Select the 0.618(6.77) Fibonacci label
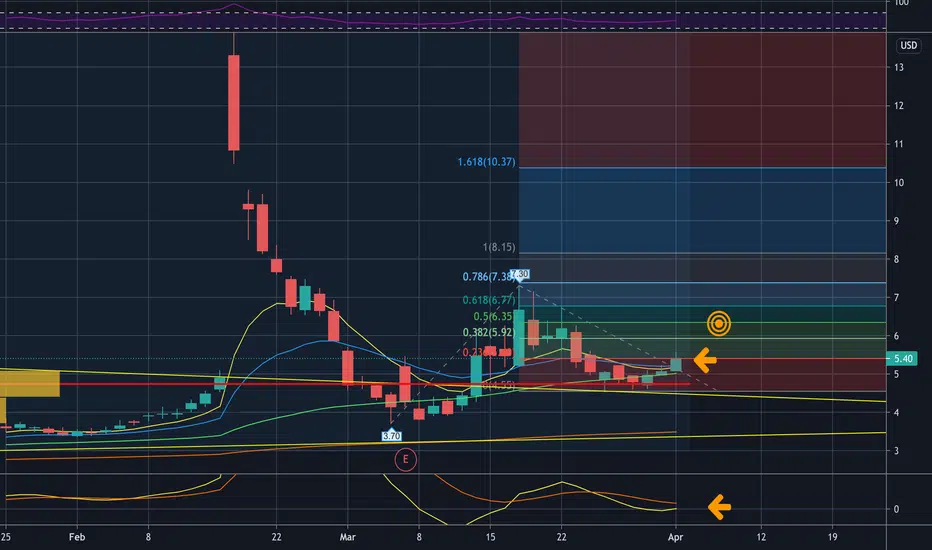 (x=489, y=300)
